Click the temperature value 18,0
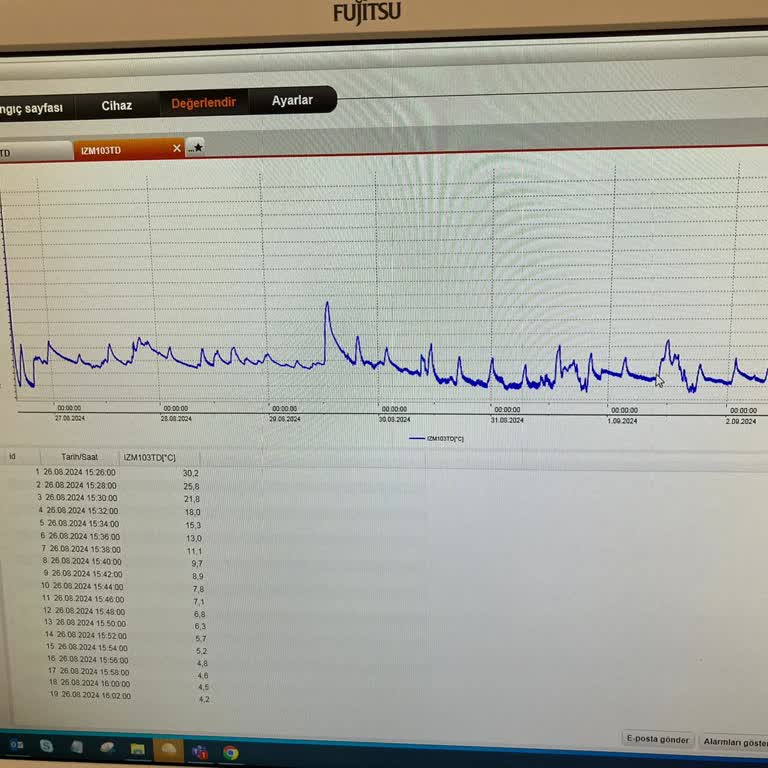Screen dimensions: 768x768 (x=192, y=512)
